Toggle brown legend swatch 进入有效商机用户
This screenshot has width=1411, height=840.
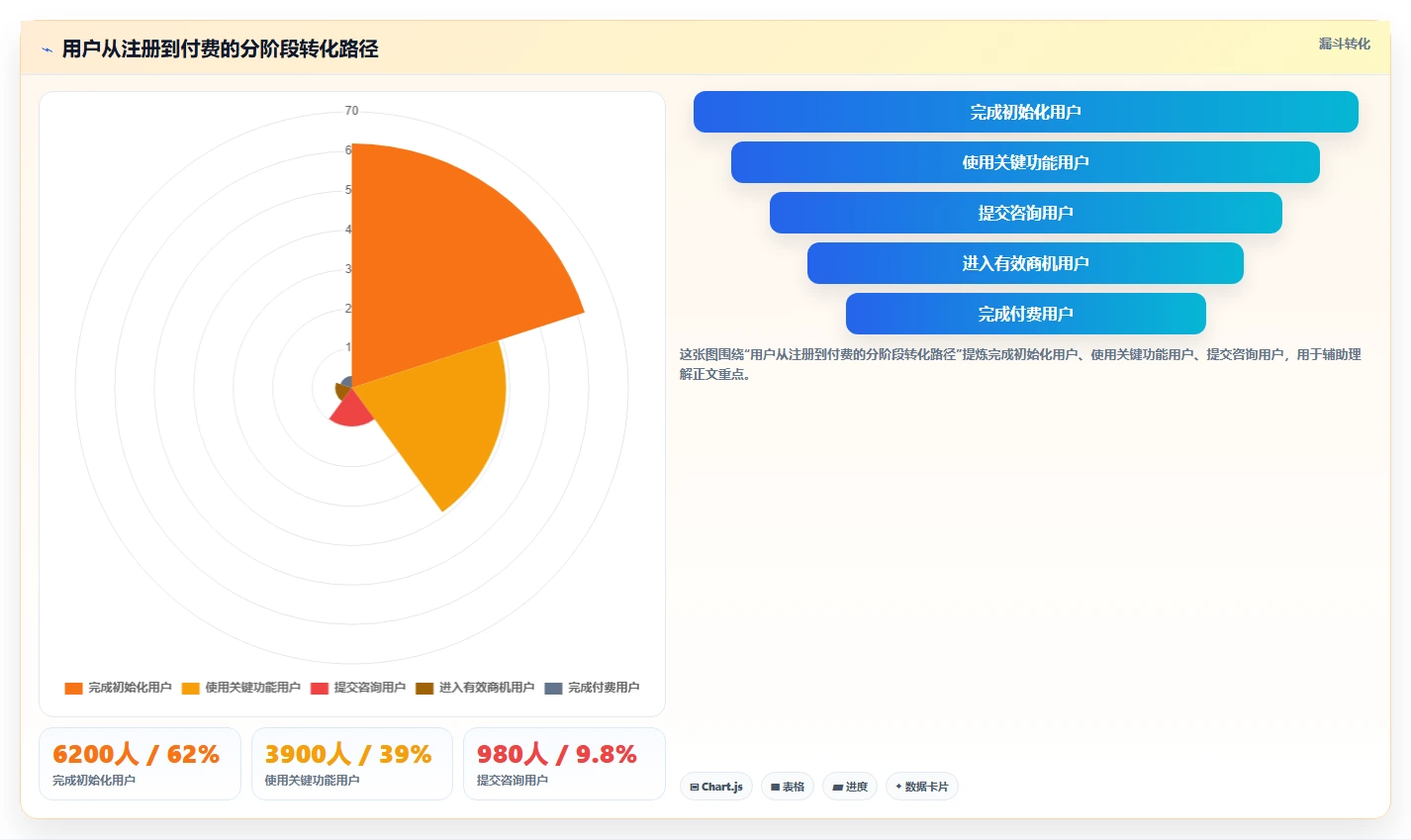(x=424, y=688)
